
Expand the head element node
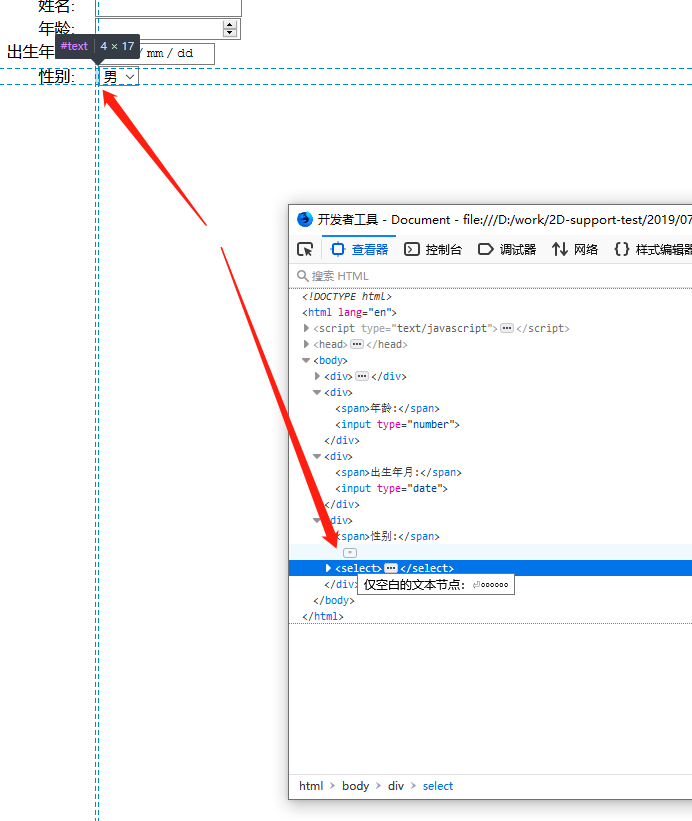(306, 344)
